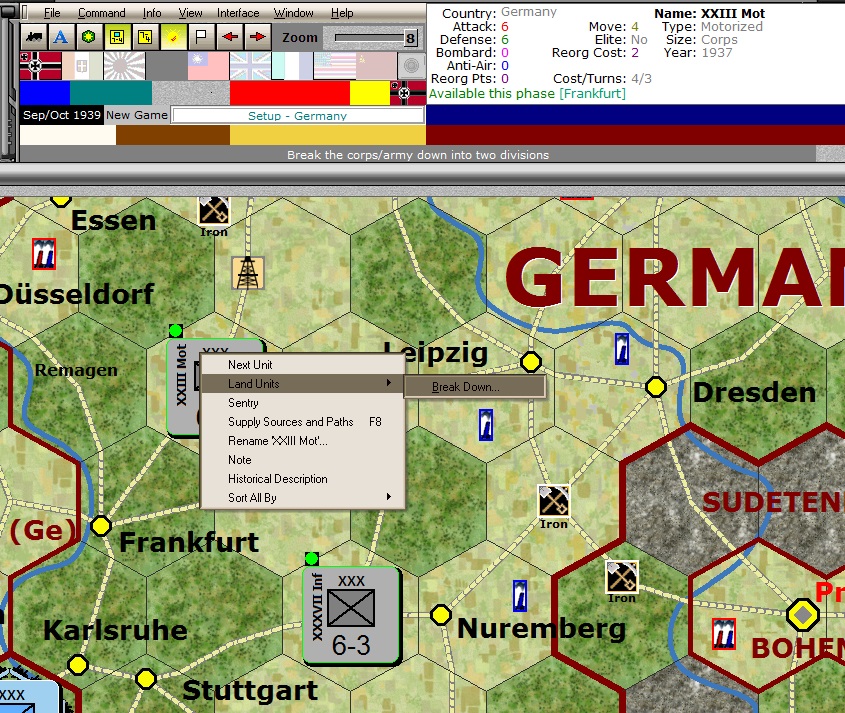This screenshot has width=845, height=713.
Task: Open the View menu
Action: click(x=190, y=13)
